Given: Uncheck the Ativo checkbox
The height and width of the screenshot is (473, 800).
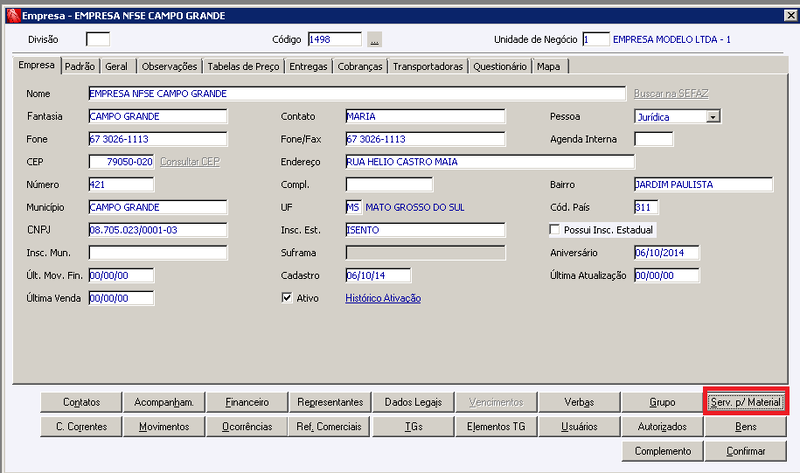Looking at the screenshot, I should (x=287, y=297).
